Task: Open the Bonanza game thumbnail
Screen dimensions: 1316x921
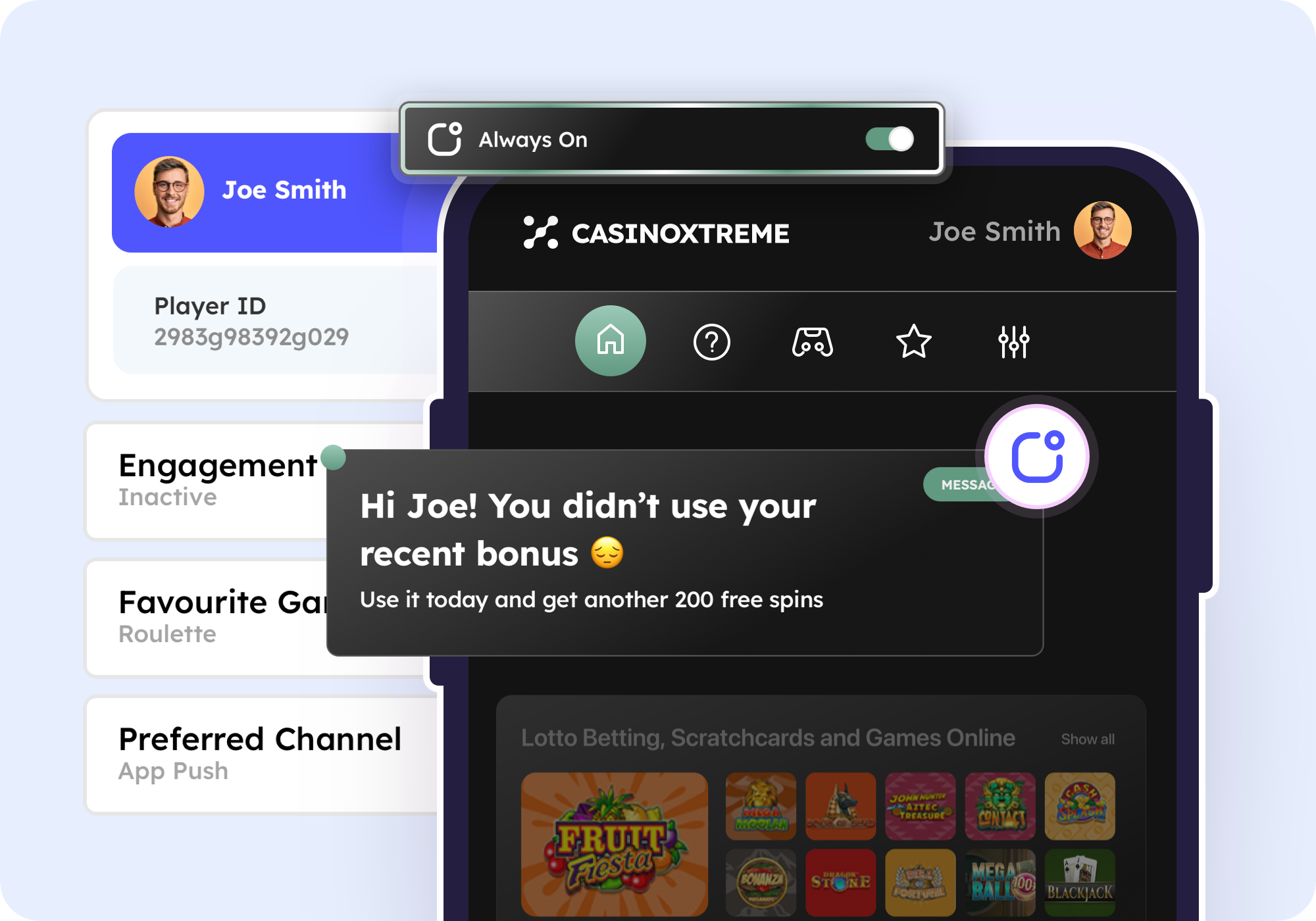Action: (761, 882)
